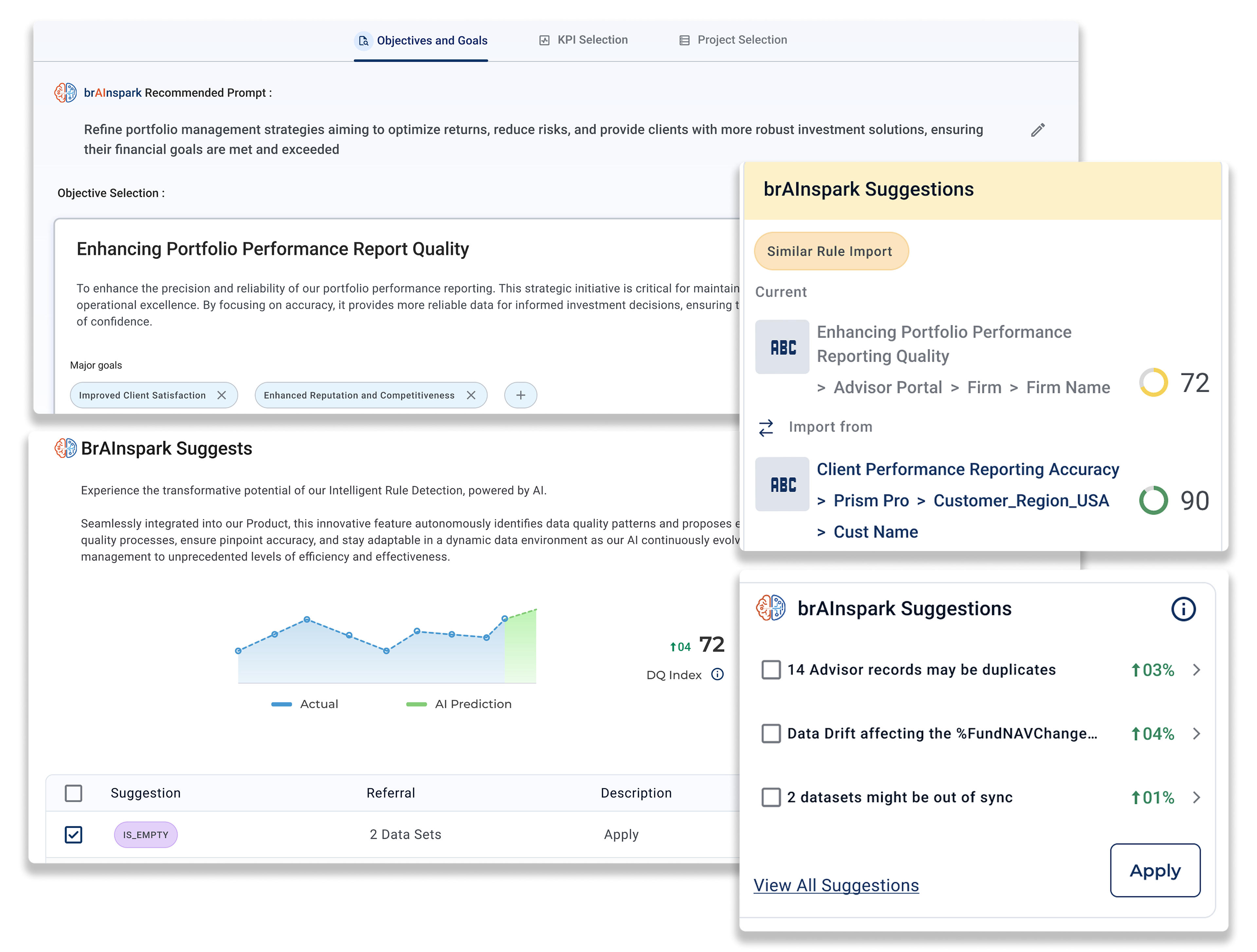Screen dimensions: 1257x952
Task: Click the Import from swap arrows icon
Action: click(766, 428)
